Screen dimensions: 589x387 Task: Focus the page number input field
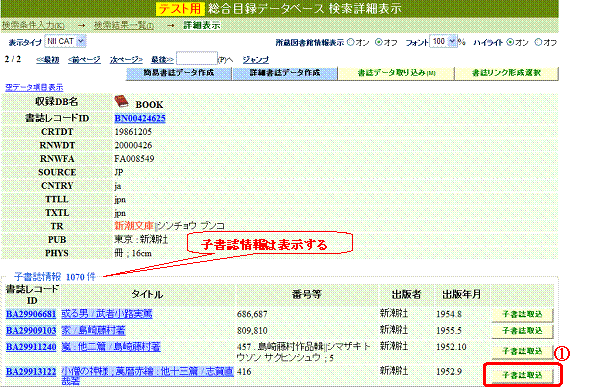click(x=197, y=58)
